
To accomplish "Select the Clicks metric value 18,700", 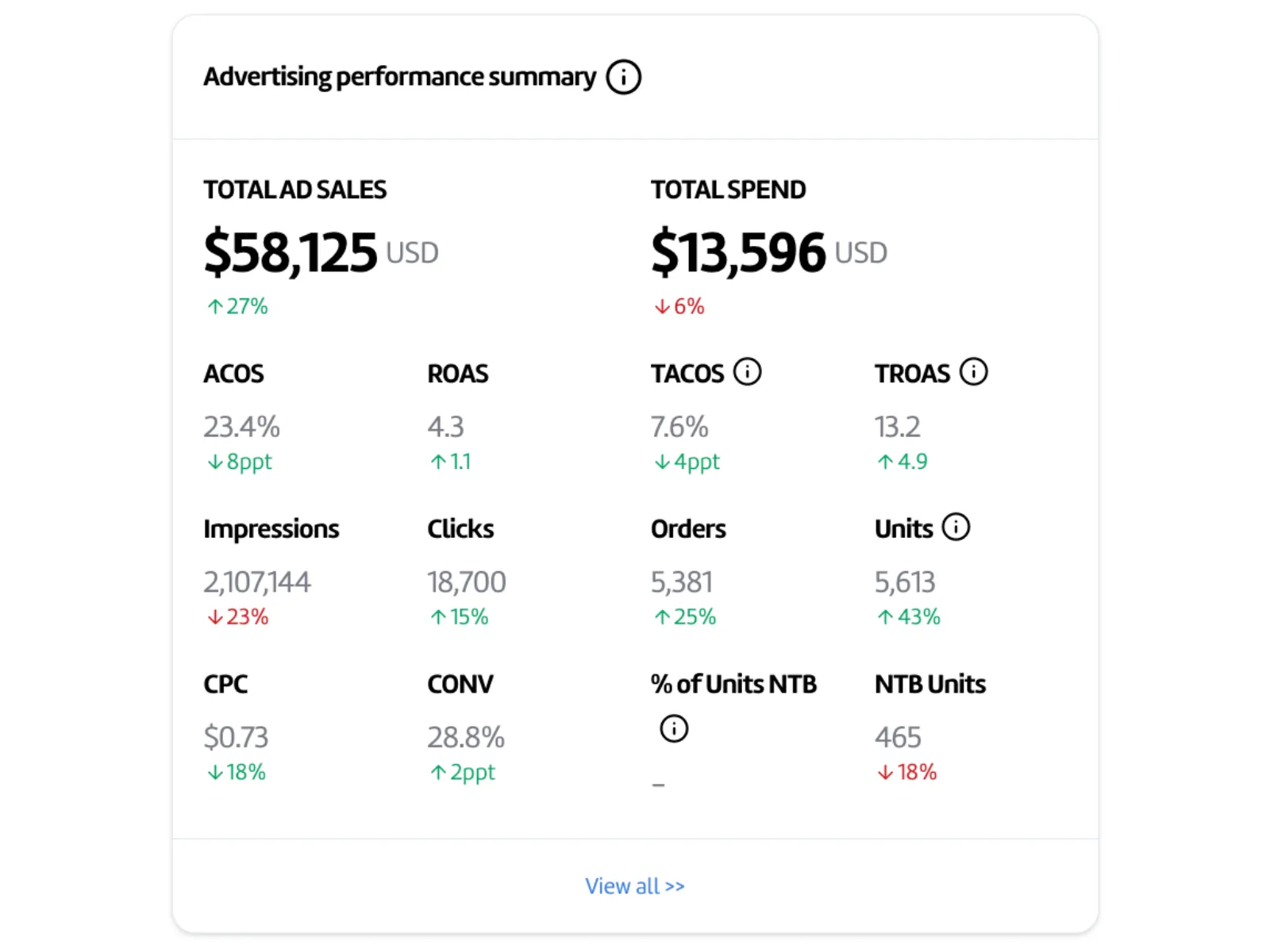I will (466, 581).
